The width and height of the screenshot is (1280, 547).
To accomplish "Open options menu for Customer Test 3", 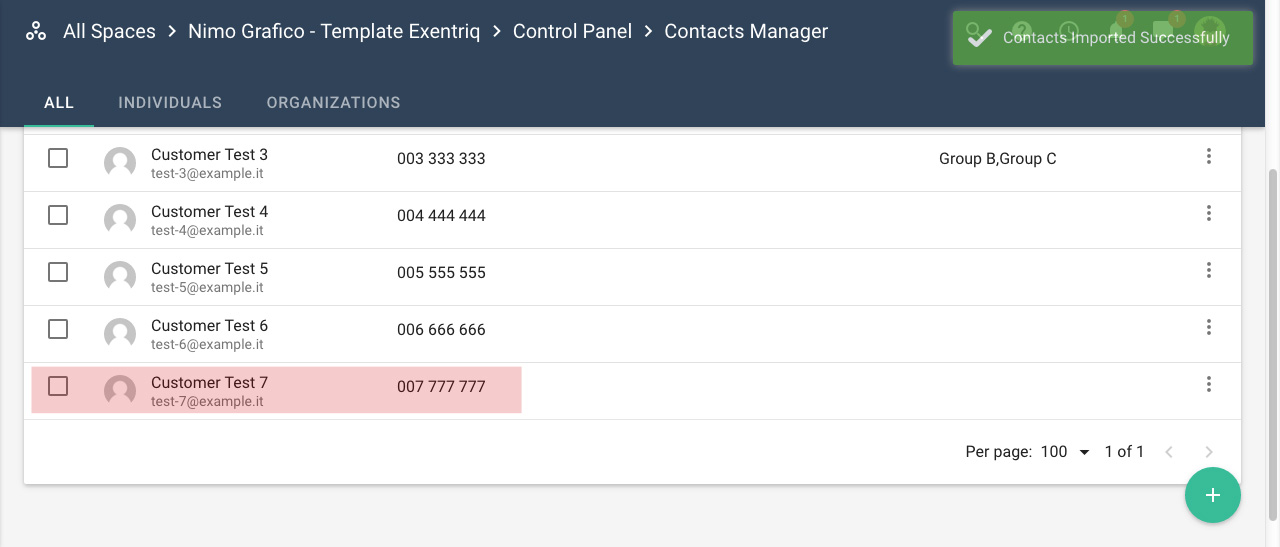I will [1209, 156].
